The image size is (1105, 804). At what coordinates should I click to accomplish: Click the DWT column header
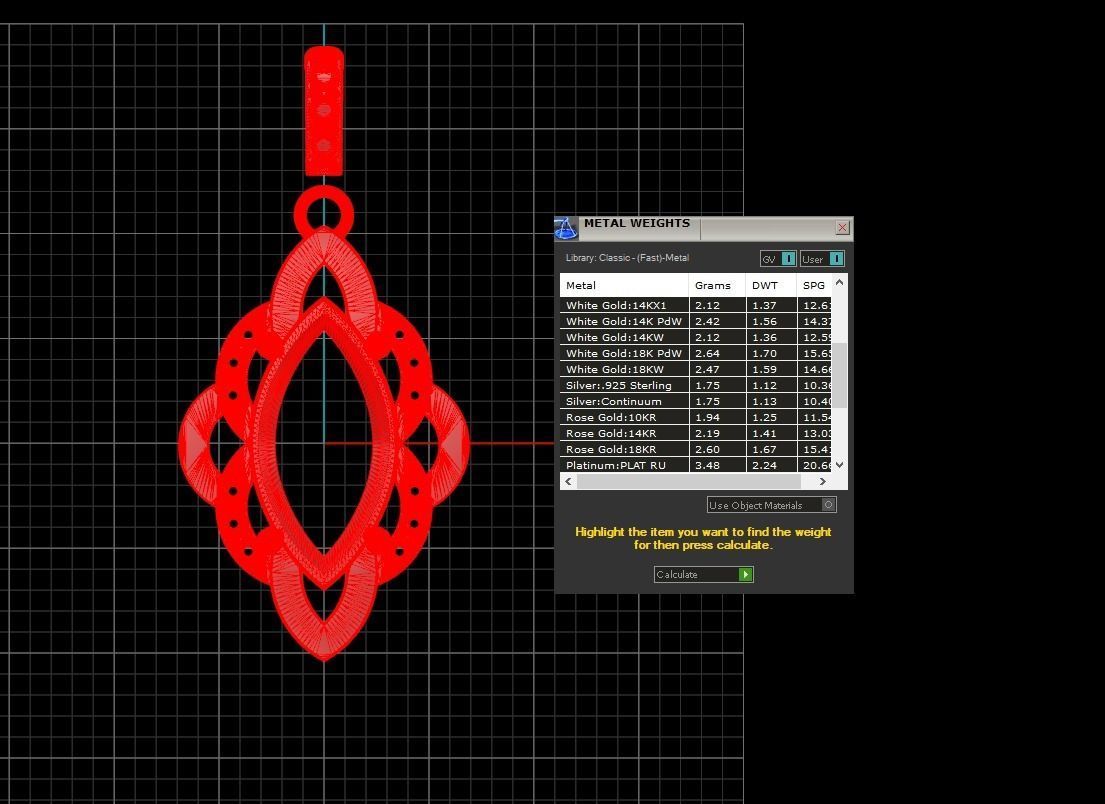tap(771, 285)
